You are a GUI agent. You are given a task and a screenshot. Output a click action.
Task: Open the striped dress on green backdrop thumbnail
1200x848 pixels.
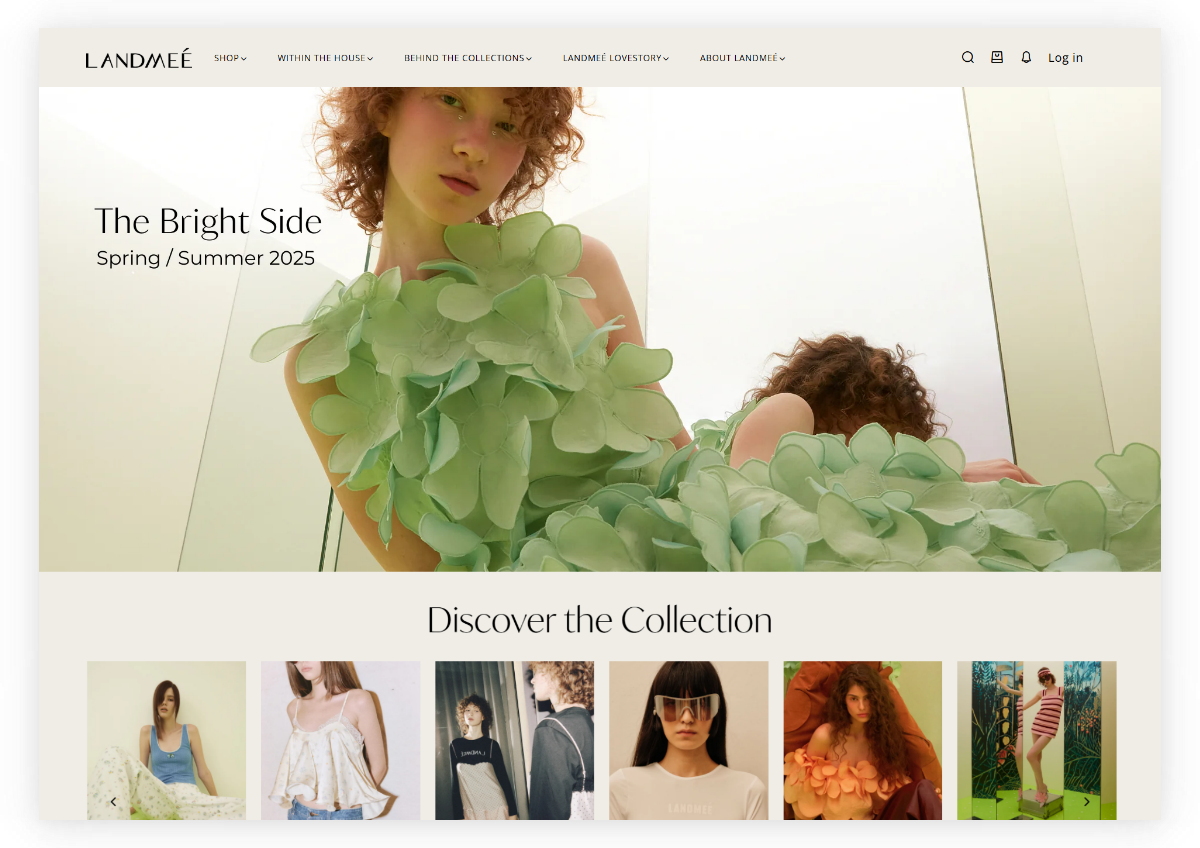pos(1037,740)
